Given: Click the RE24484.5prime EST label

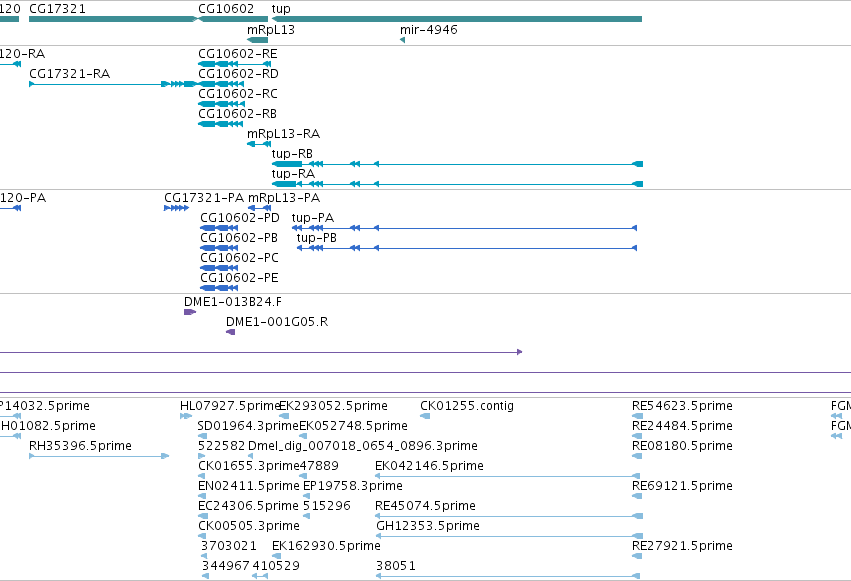Looking at the screenshot, I should tap(682, 426).
